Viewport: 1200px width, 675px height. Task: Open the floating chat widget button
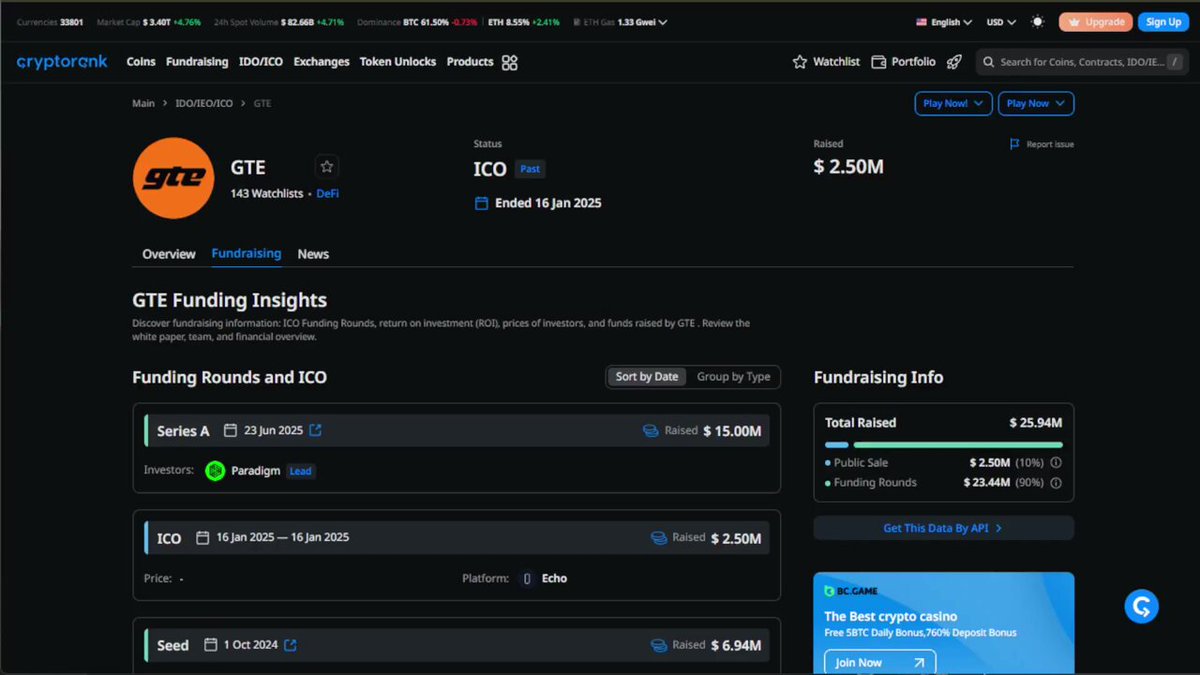coord(1141,605)
